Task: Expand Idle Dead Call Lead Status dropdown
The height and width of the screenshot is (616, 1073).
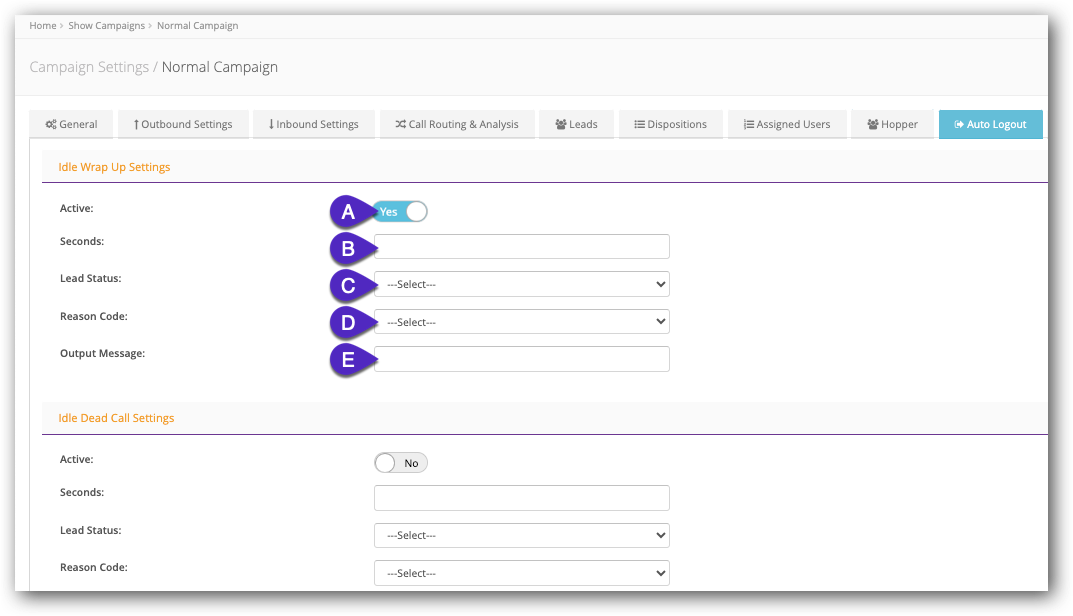Action: coord(521,535)
